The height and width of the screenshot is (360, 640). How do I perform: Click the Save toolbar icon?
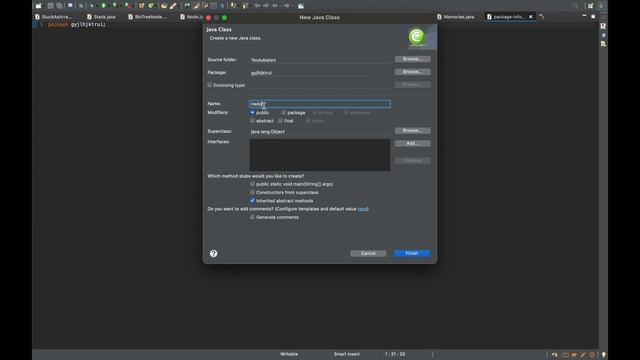click(x=51, y=6)
